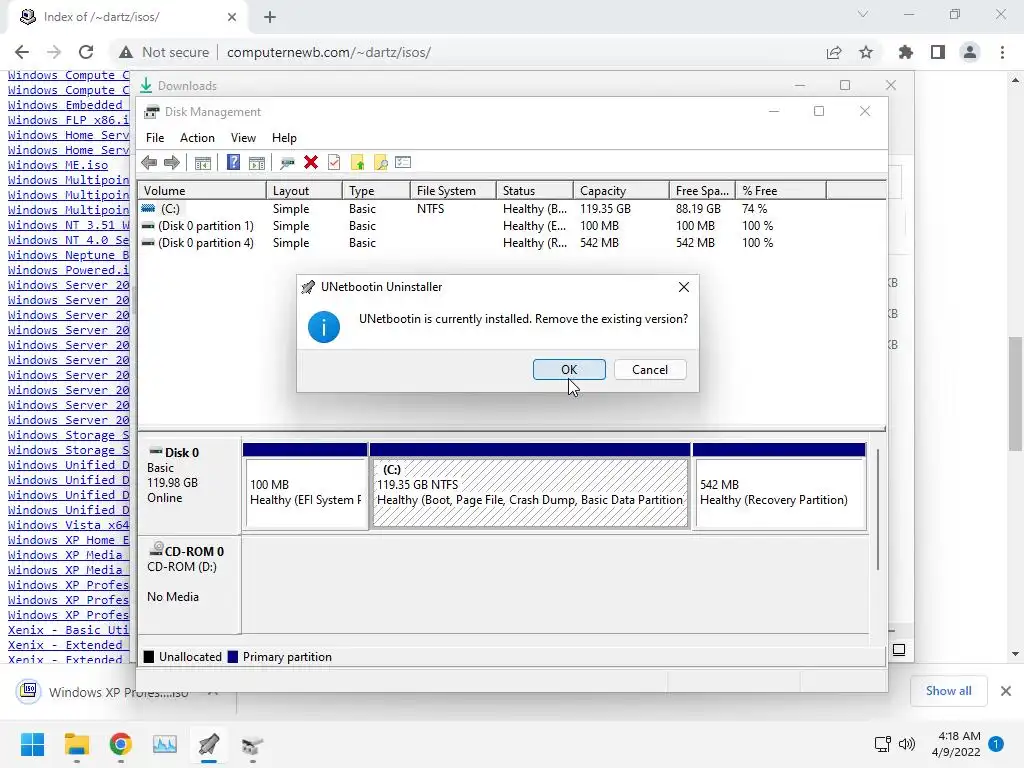Screen dimensions: 1024x768
Task: Click the Chrome forward navigation arrow
Action: tap(54, 52)
